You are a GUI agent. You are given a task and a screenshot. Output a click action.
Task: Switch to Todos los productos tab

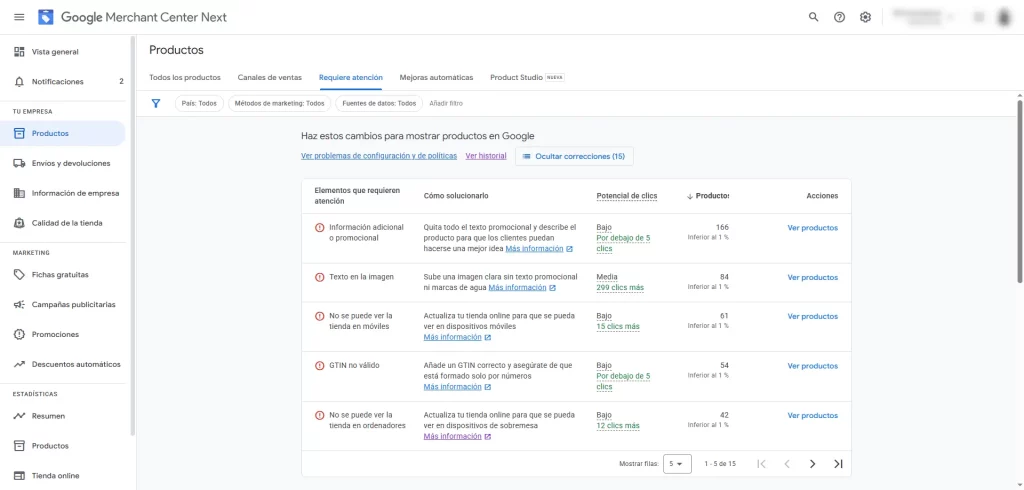click(x=185, y=77)
